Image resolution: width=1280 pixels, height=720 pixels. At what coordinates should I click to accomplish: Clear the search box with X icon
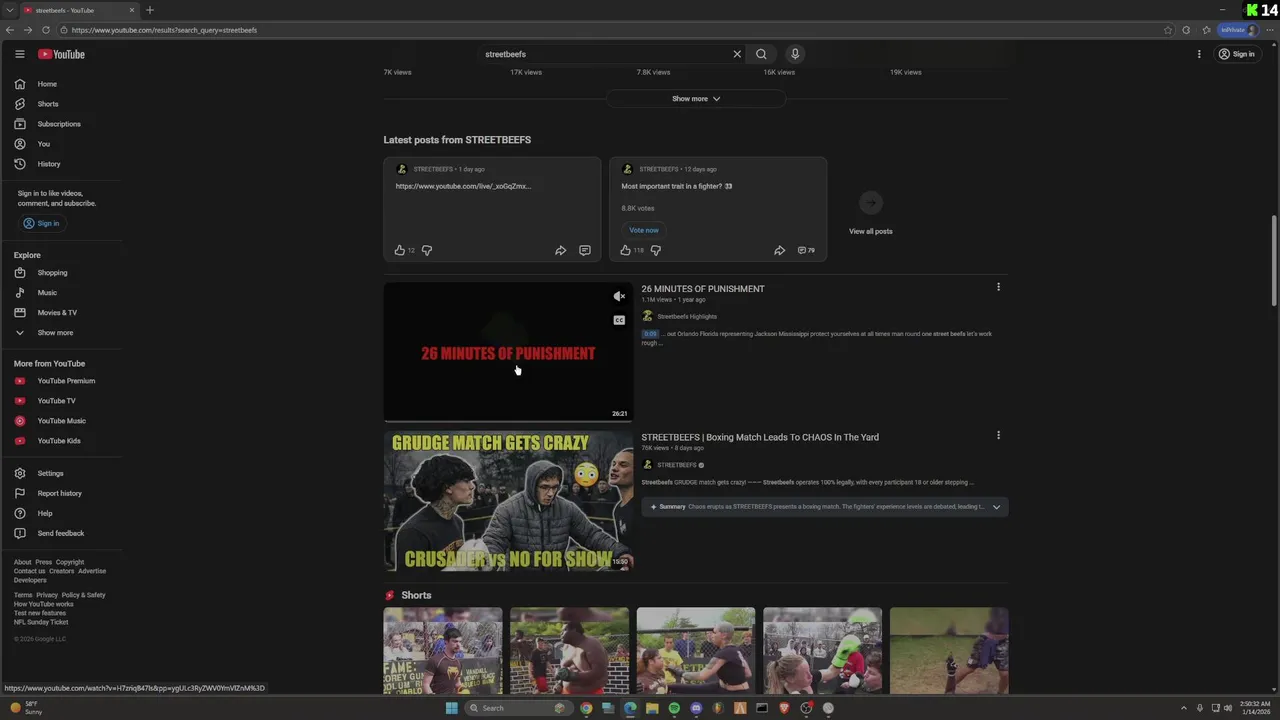click(737, 54)
